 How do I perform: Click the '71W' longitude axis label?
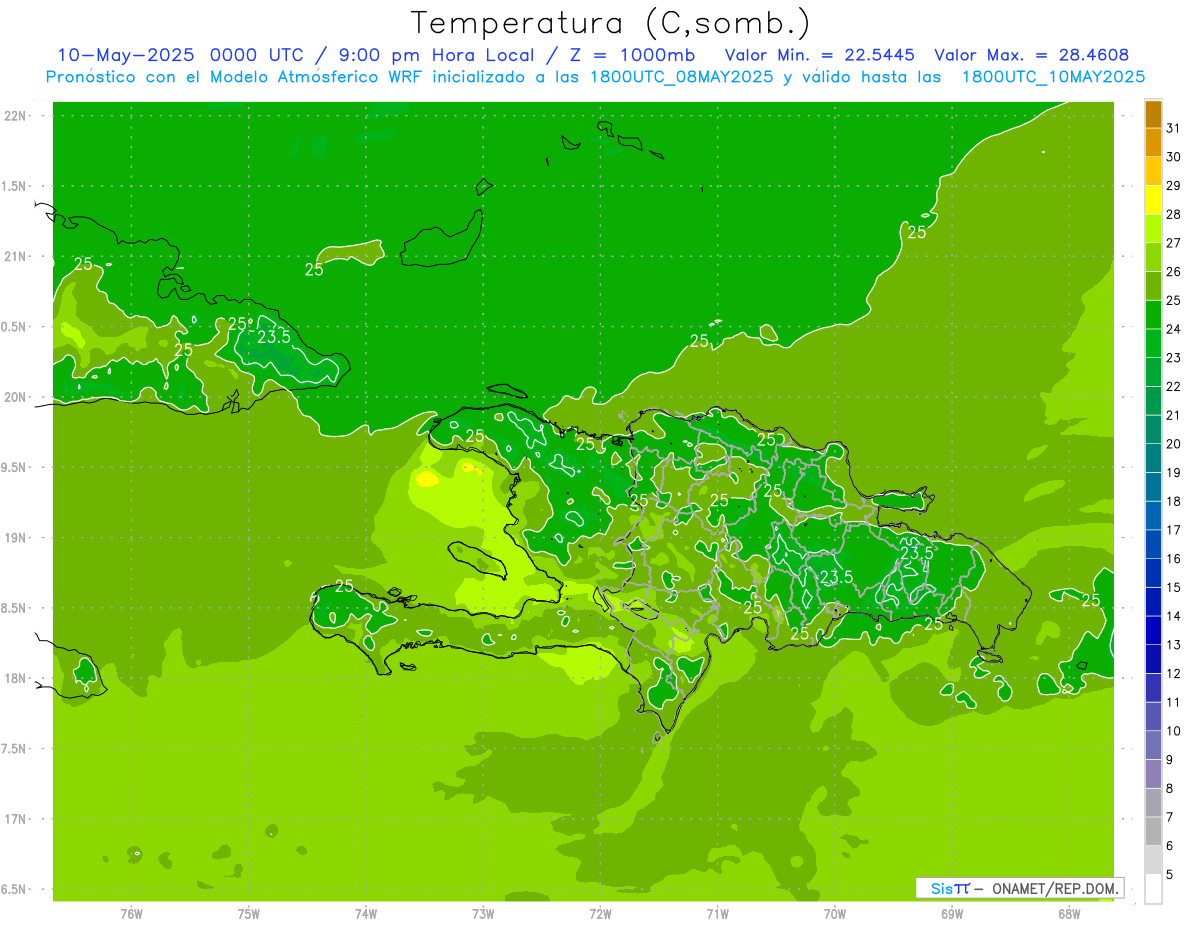[x=717, y=913]
